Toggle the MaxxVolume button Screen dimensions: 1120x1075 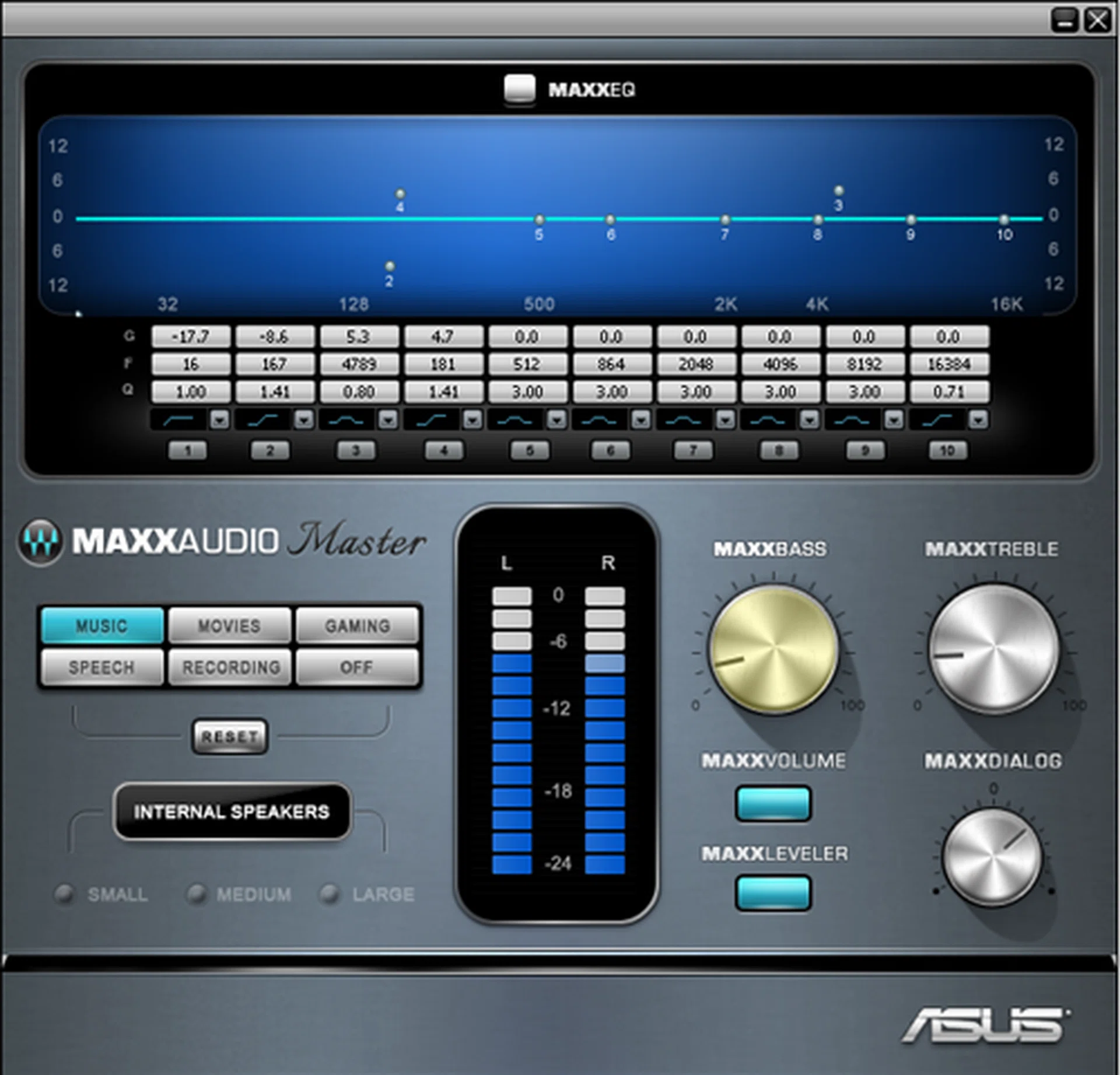(773, 803)
